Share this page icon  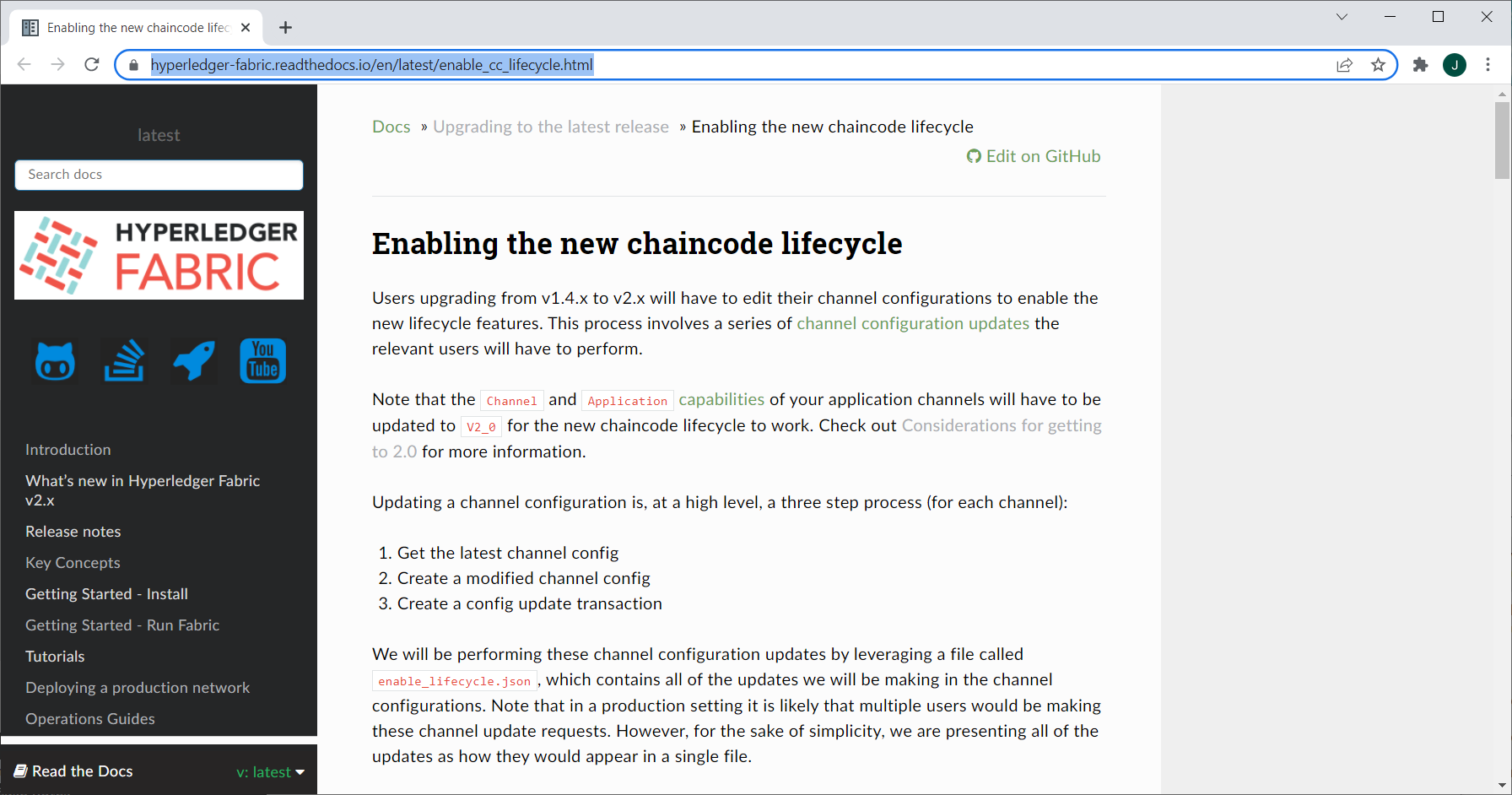point(1345,65)
